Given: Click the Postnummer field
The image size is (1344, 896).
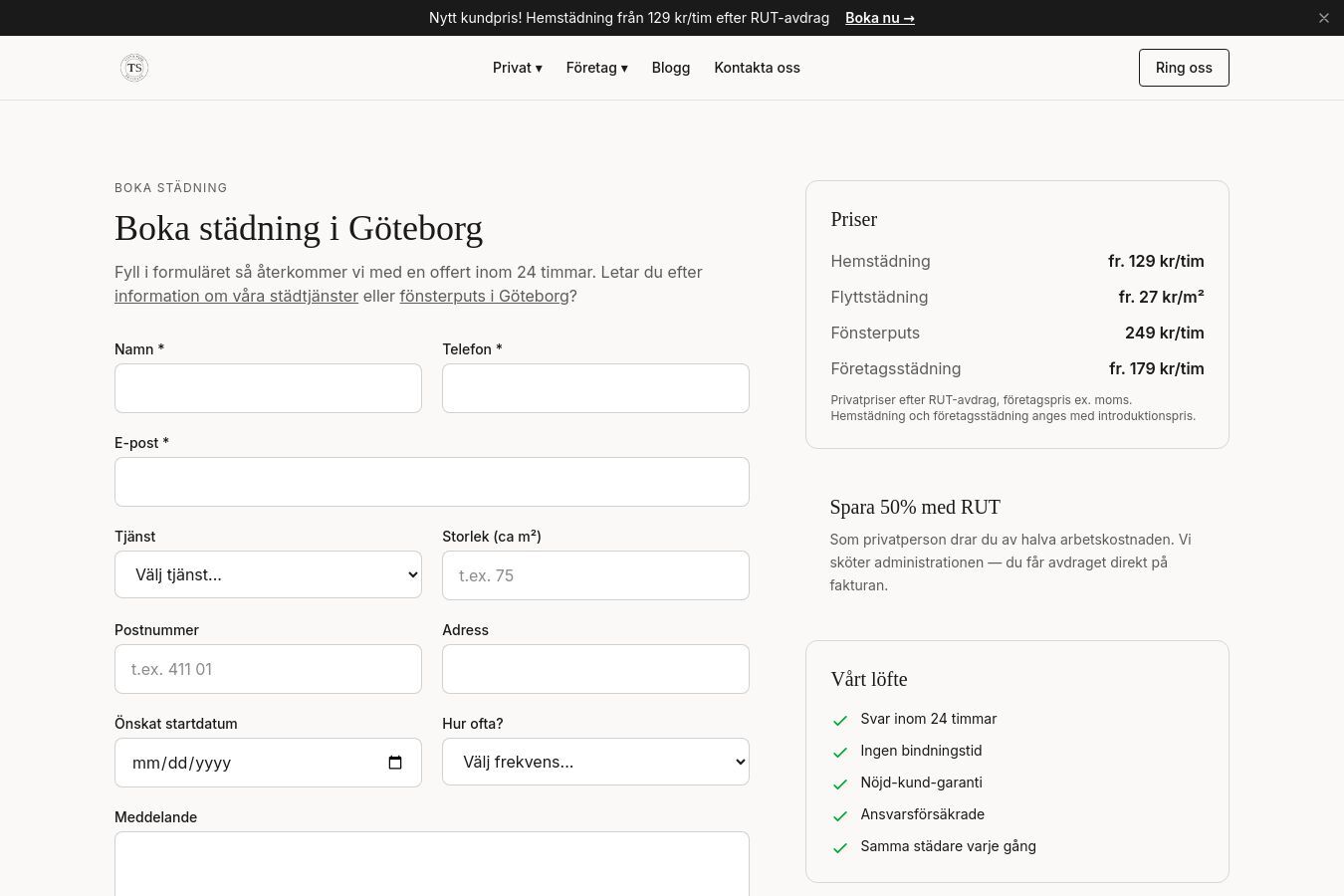Looking at the screenshot, I should tap(268, 669).
